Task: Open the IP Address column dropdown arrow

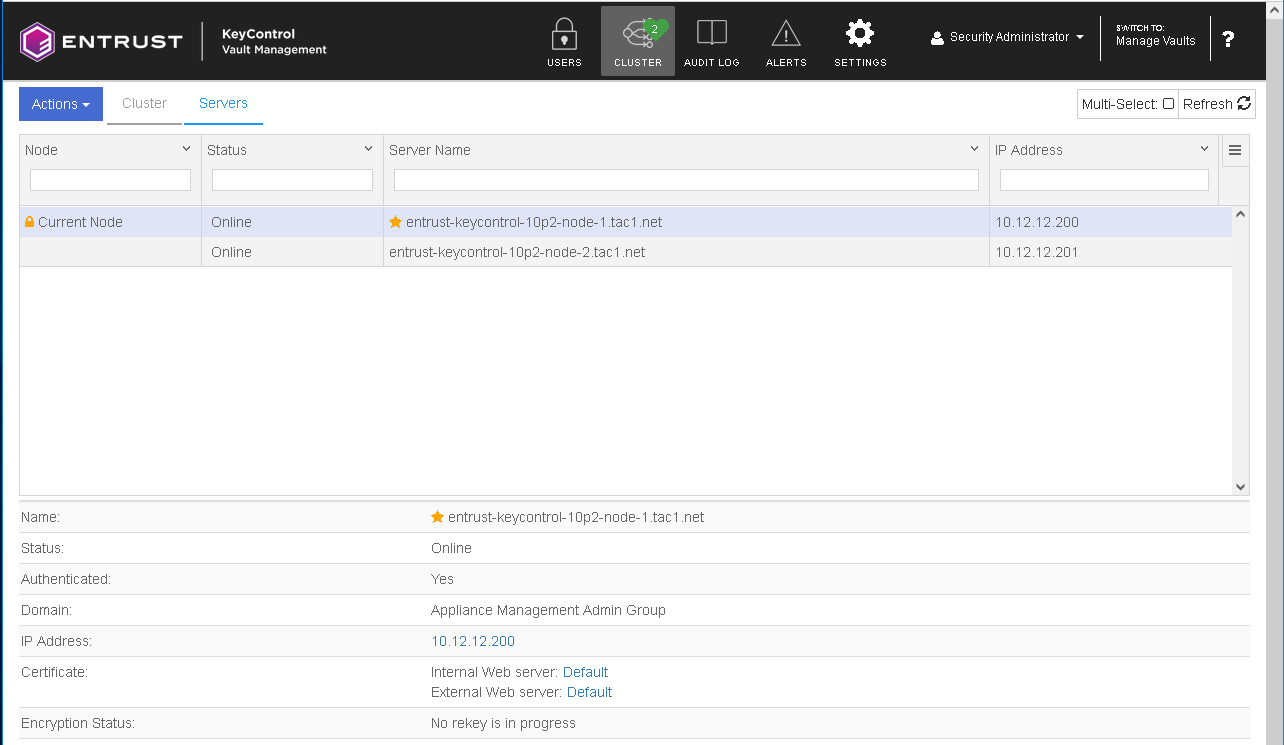Action: click(1204, 149)
